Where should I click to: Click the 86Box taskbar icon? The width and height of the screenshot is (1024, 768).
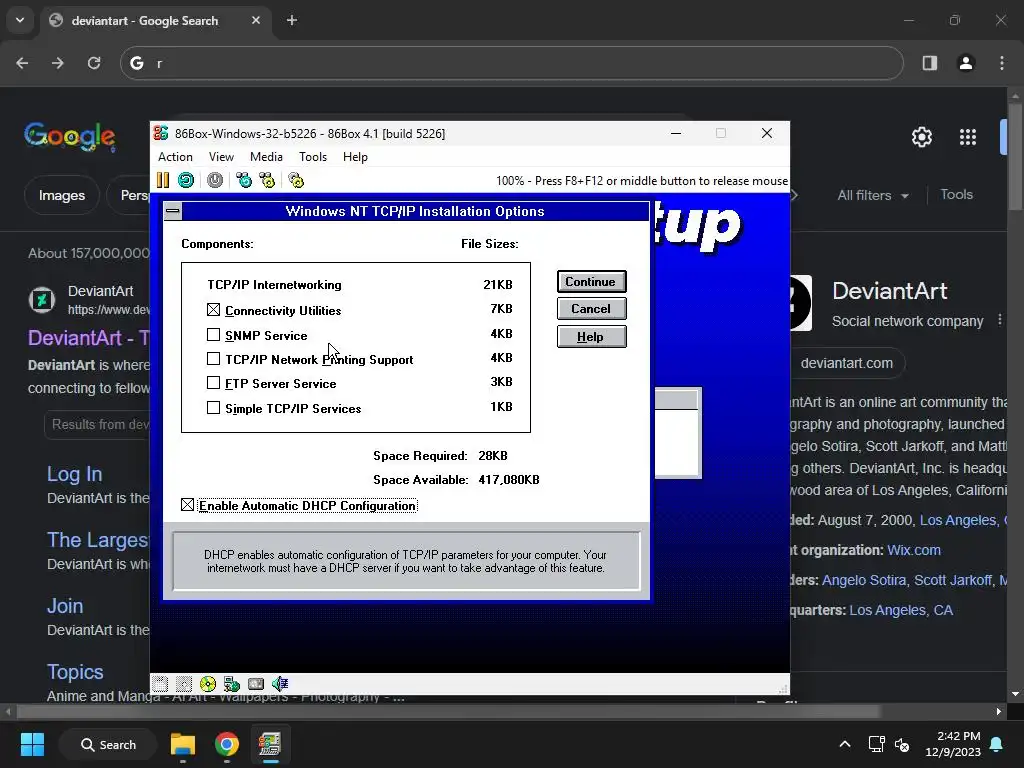point(270,744)
